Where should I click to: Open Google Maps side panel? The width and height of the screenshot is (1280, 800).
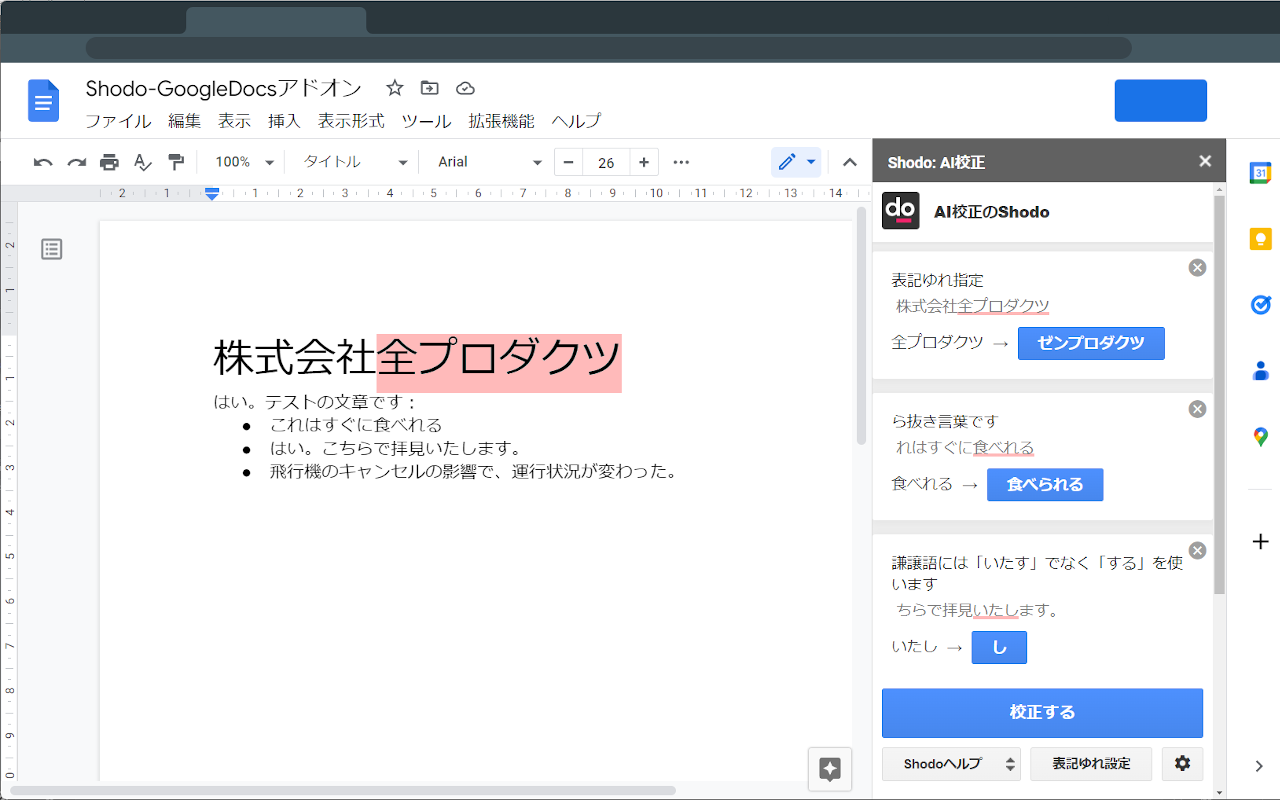tap(1260, 437)
